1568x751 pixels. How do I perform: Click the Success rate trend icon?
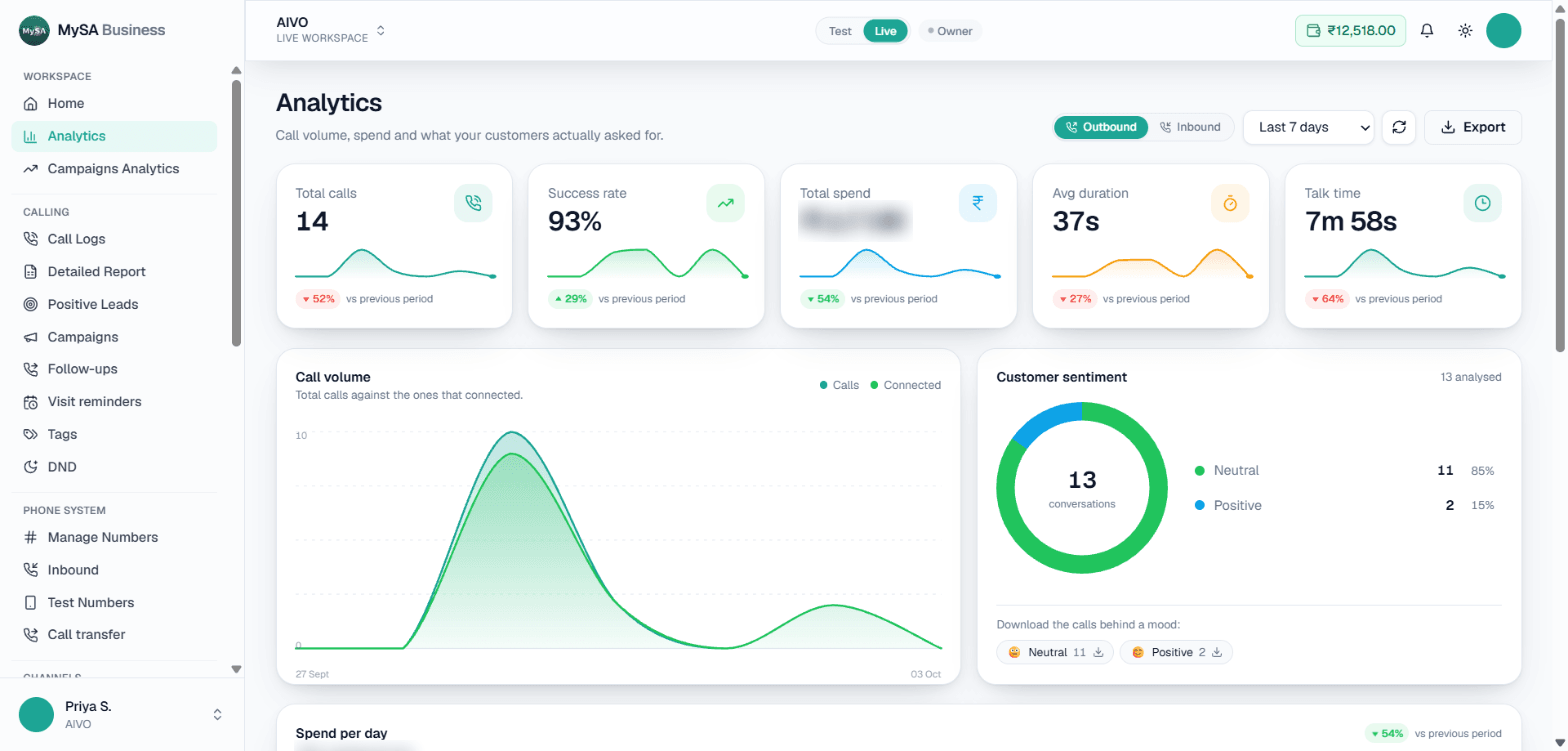coord(726,203)
